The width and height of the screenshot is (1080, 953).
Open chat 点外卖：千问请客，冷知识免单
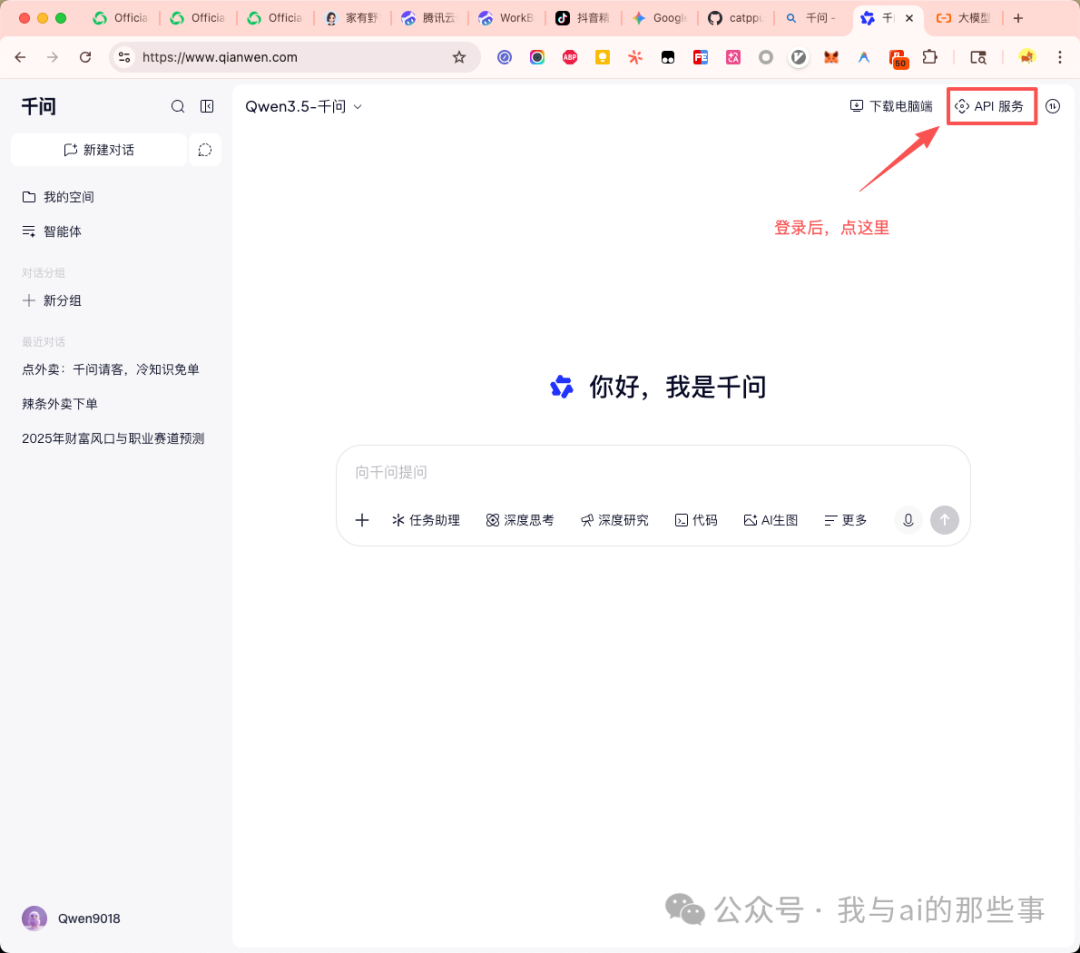coord(111,369)
